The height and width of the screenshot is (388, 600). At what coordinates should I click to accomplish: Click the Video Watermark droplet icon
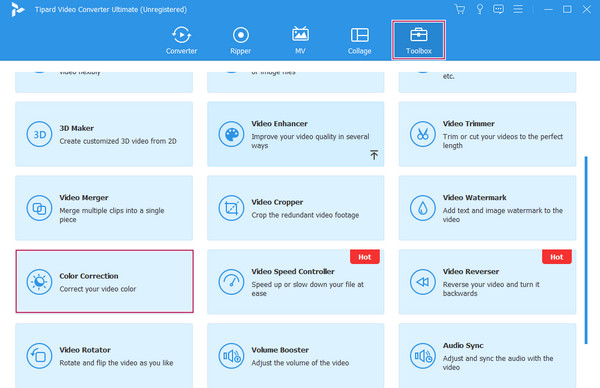pos(422,208)
